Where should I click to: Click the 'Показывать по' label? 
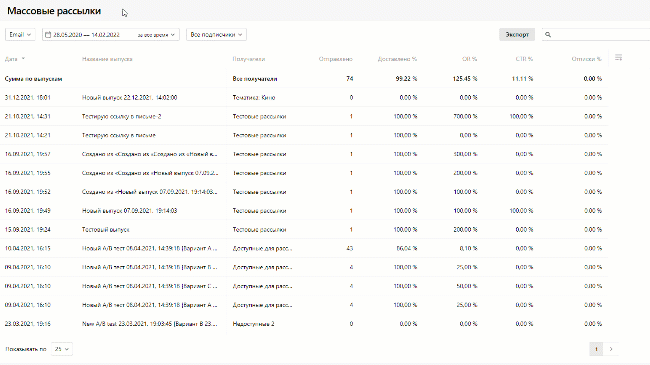point(26,349)
